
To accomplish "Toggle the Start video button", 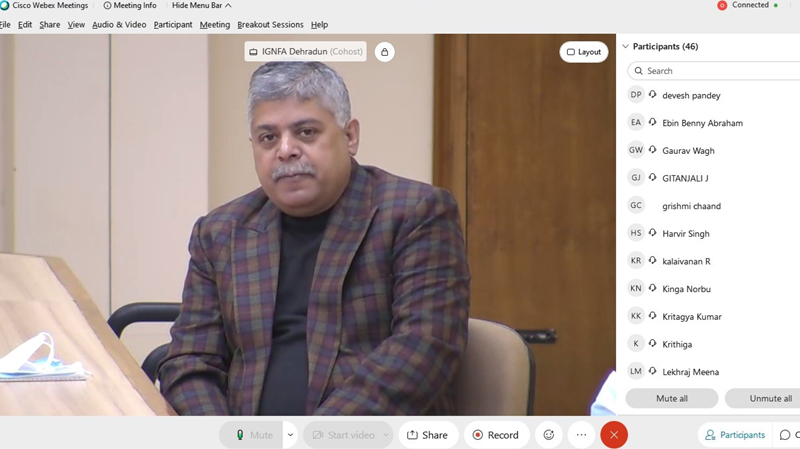I will coord(342,435).
